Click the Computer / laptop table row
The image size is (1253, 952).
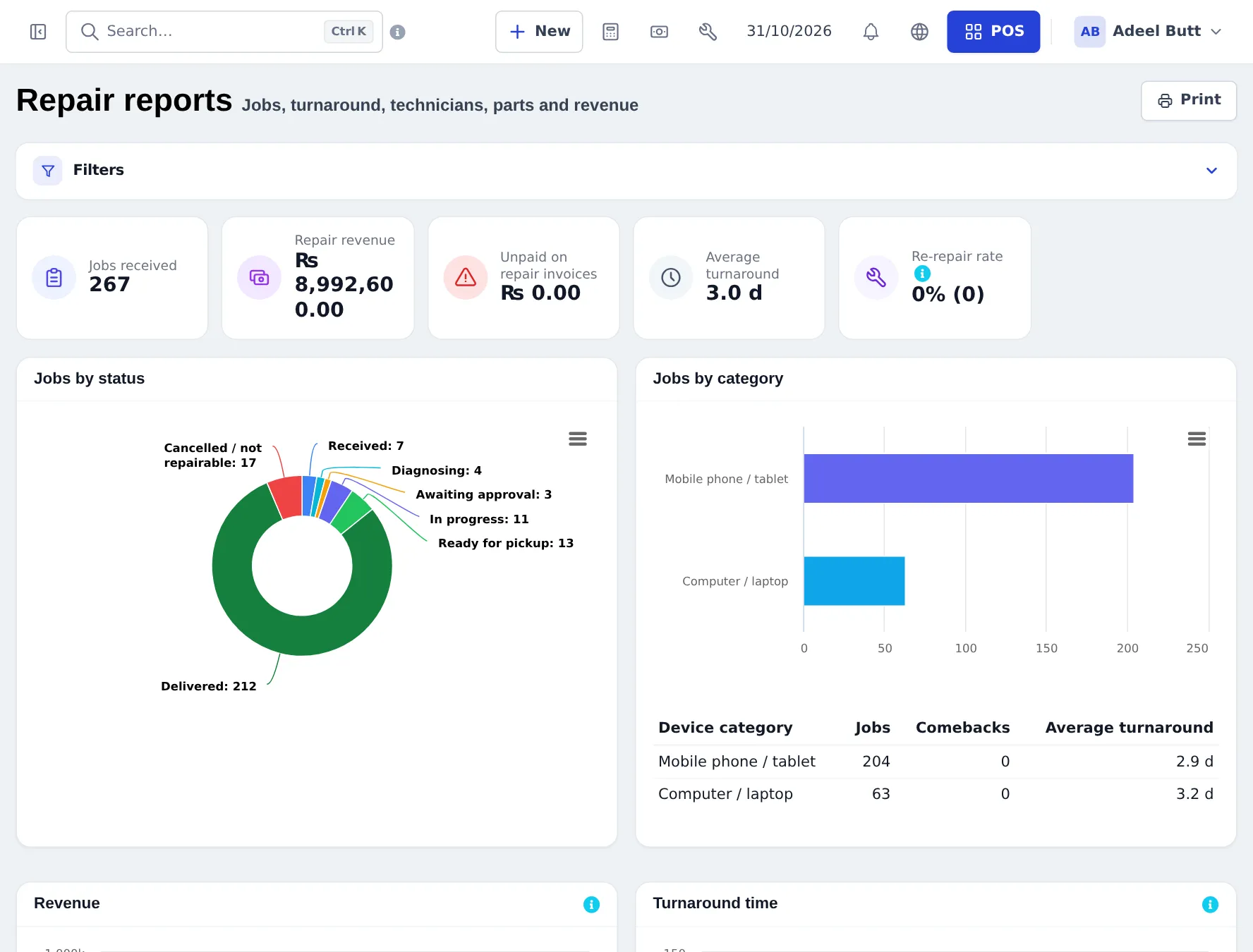[x=936, y=794]
